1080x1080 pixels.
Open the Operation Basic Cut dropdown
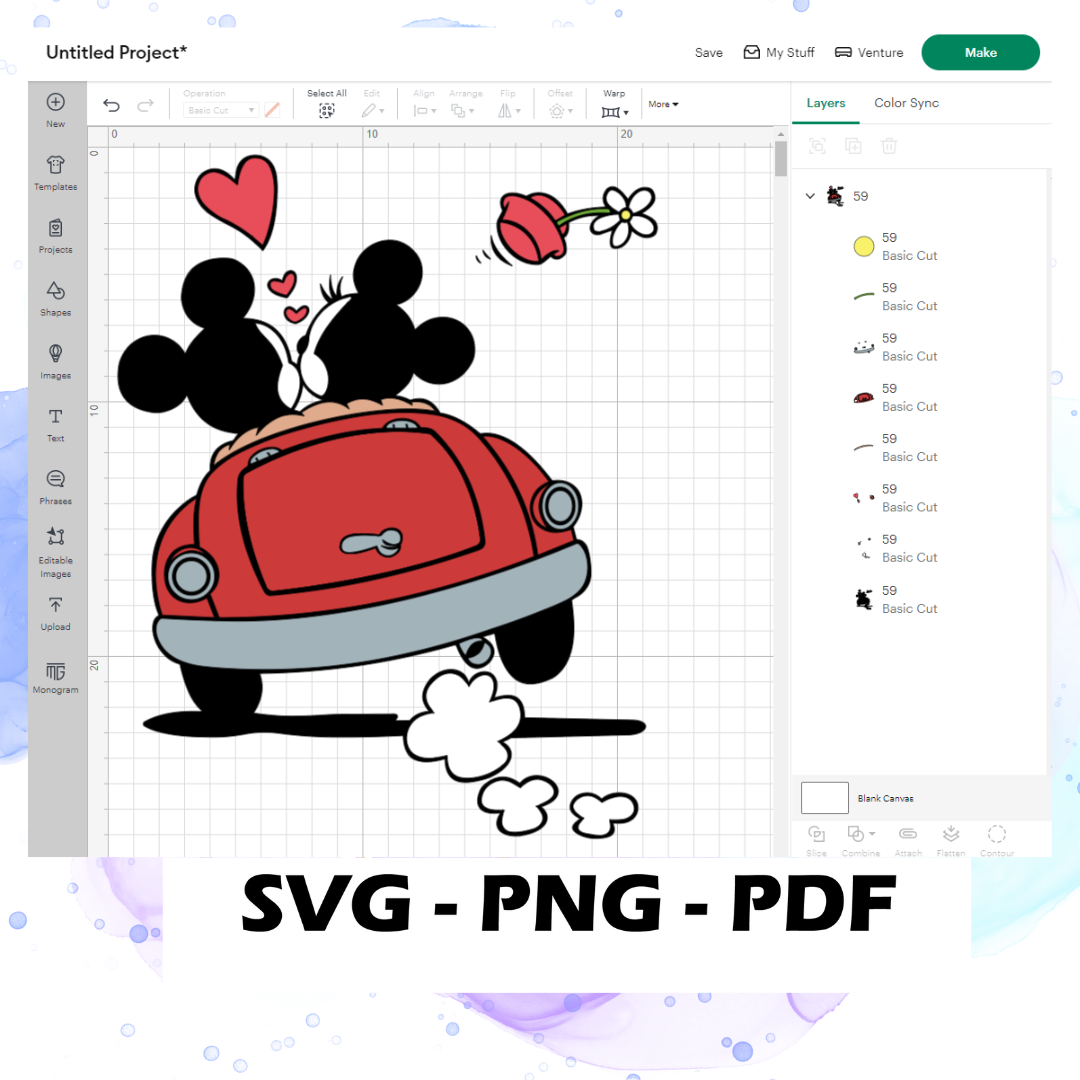(x=221, y=110)
